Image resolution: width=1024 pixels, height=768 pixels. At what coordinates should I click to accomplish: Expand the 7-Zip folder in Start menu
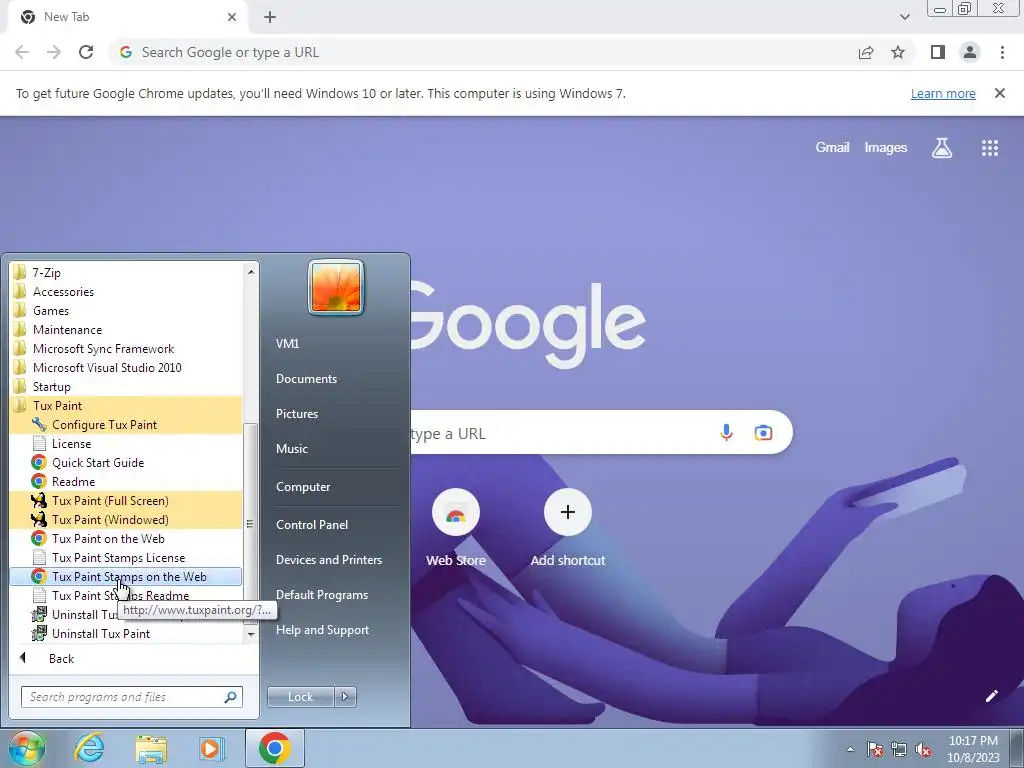(126, 272)
